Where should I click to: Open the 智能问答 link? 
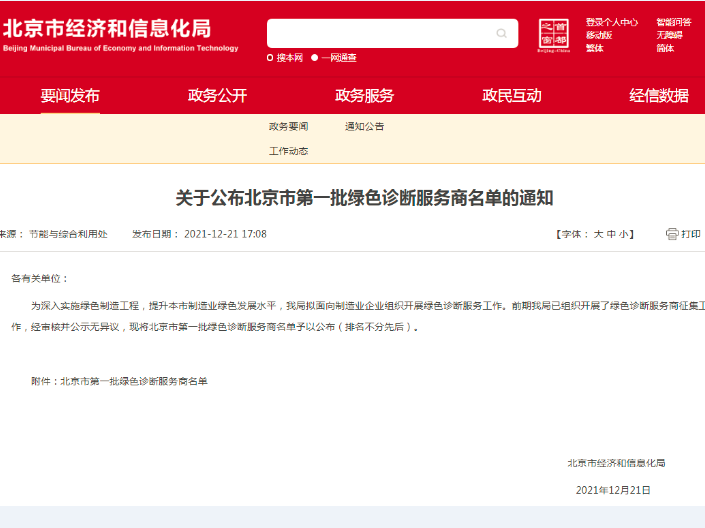[x=673, y=22]
